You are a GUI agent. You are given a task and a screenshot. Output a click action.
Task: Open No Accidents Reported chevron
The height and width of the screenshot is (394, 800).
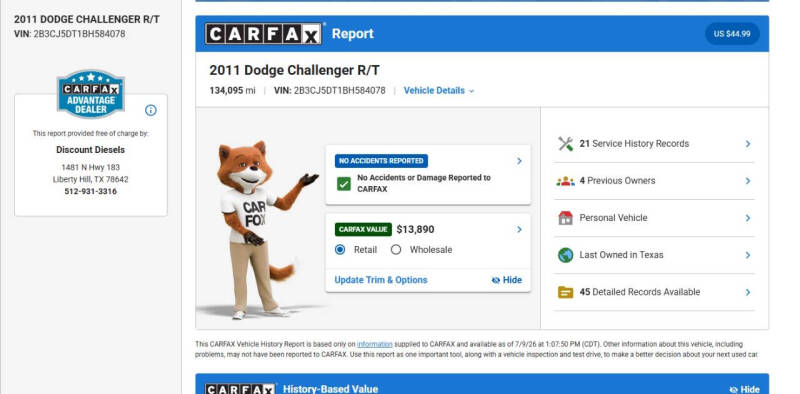(x=519, y=161)
